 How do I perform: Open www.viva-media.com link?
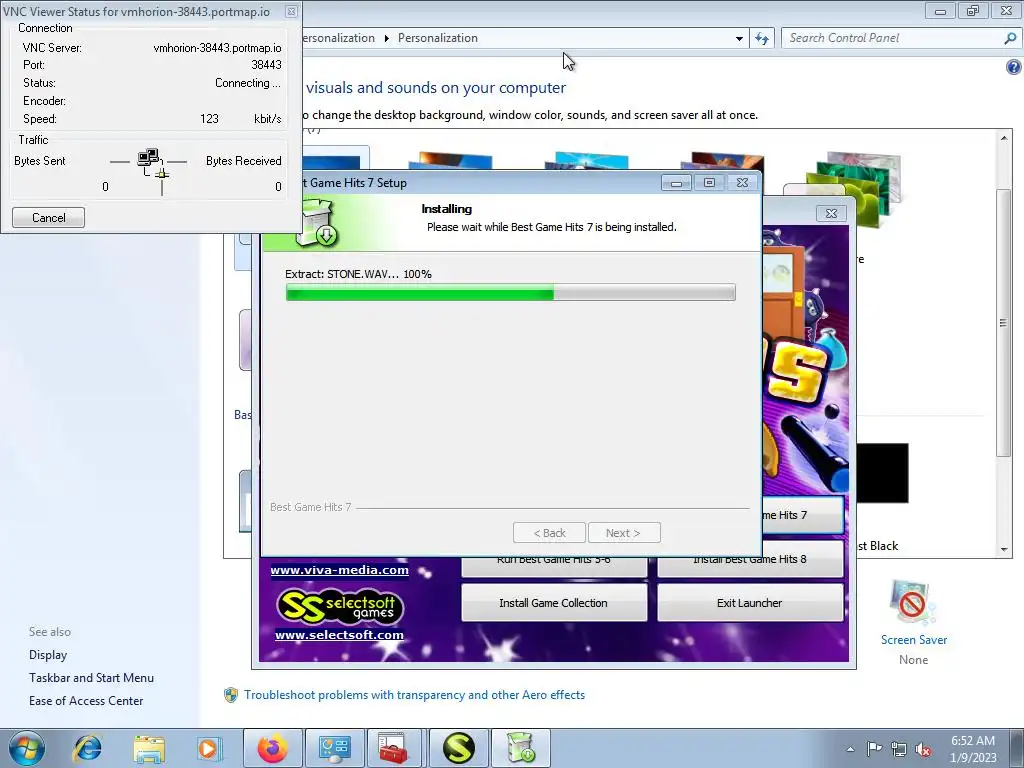click(x=340, y=570)
